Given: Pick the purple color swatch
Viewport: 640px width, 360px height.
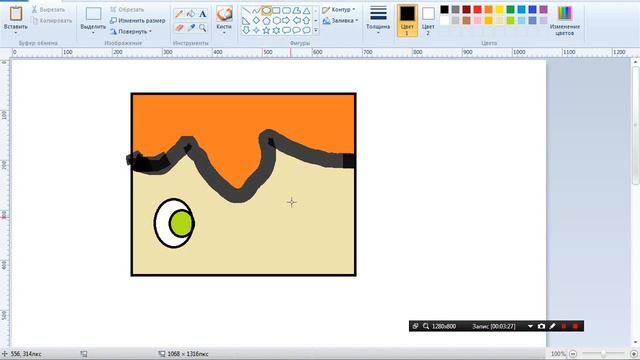Looking at the screenshot, I should tap(544, 9).
